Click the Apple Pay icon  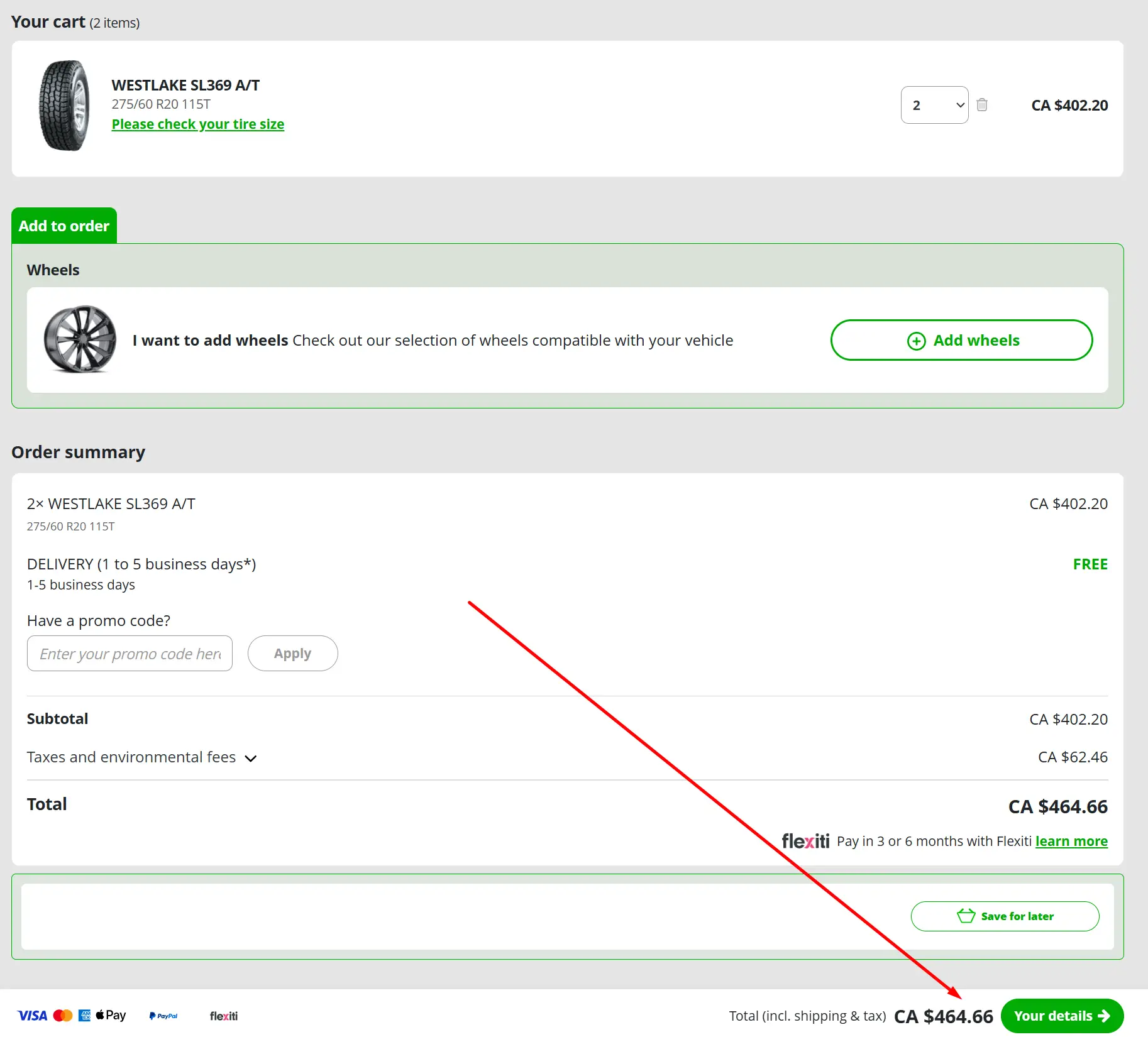[x=111, y=1015]
